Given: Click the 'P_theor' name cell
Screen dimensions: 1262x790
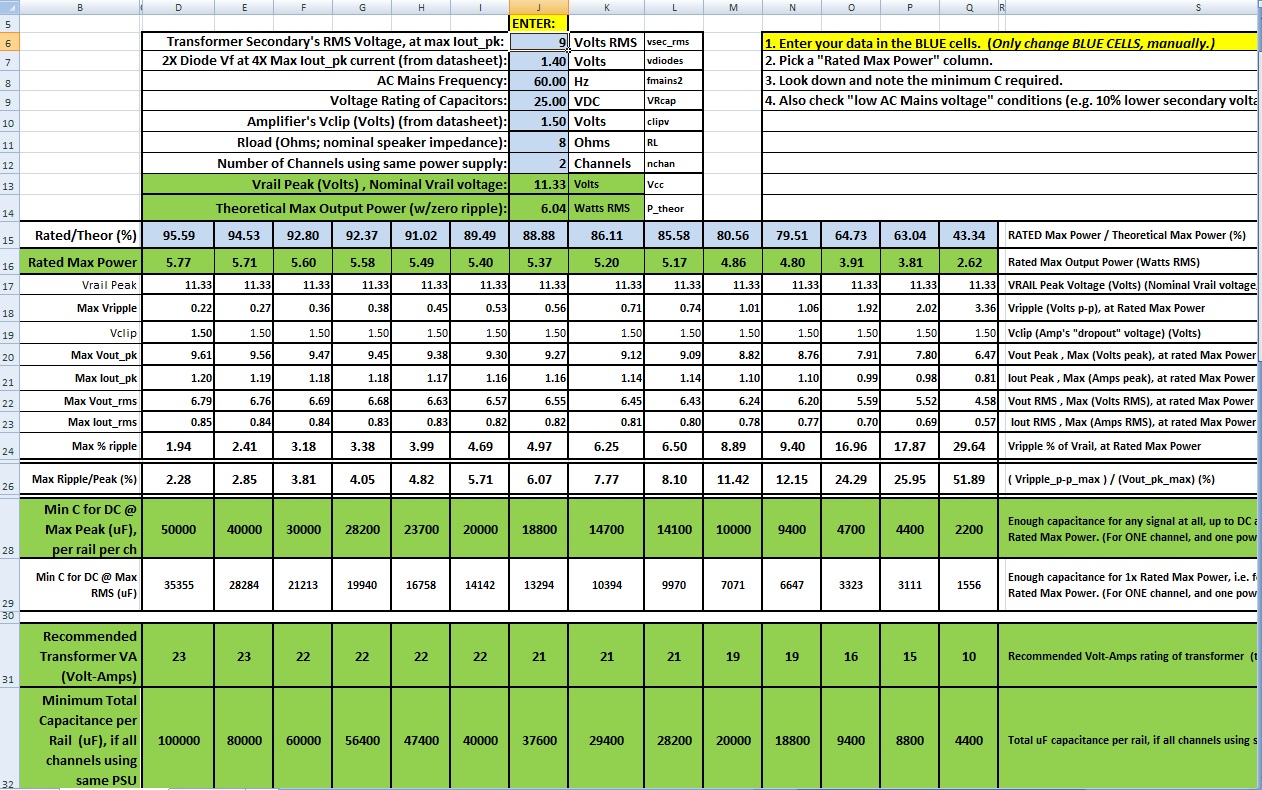Looking at the screenshot, I should click(x=672, y=208).
